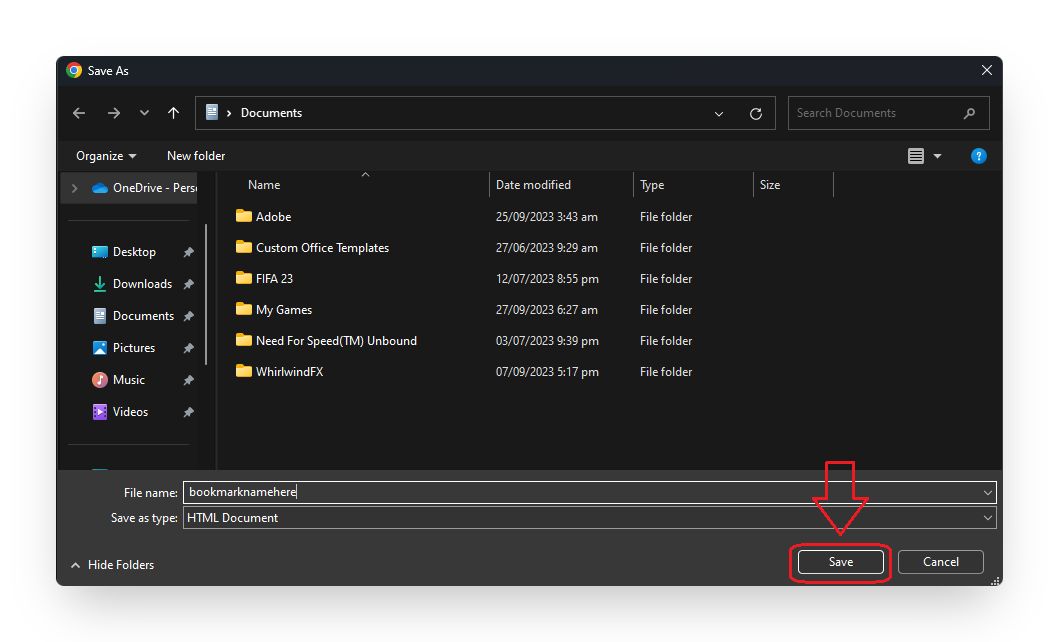Expand the address bar path dropdown
This screenshot has width=1059, height=642.
click(718, 114)
